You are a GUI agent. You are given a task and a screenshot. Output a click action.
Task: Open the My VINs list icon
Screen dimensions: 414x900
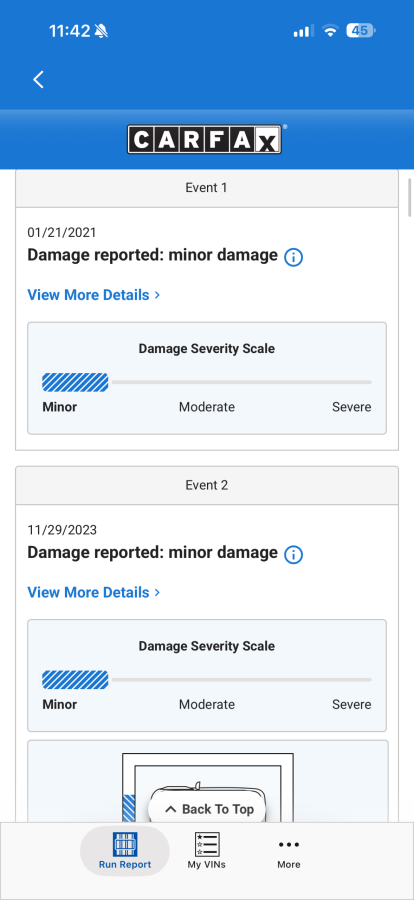[207, 844]
